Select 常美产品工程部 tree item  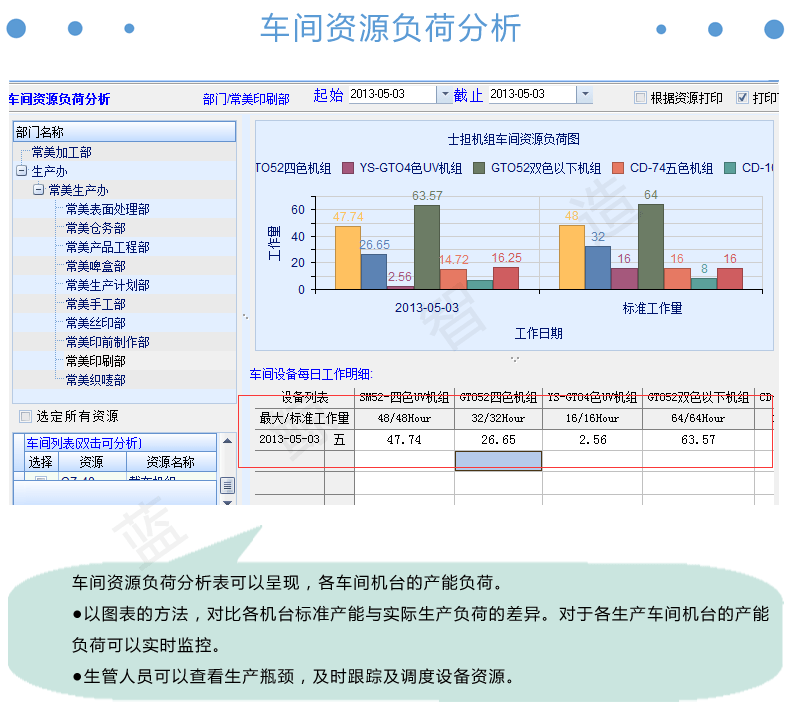pos(107,247)
